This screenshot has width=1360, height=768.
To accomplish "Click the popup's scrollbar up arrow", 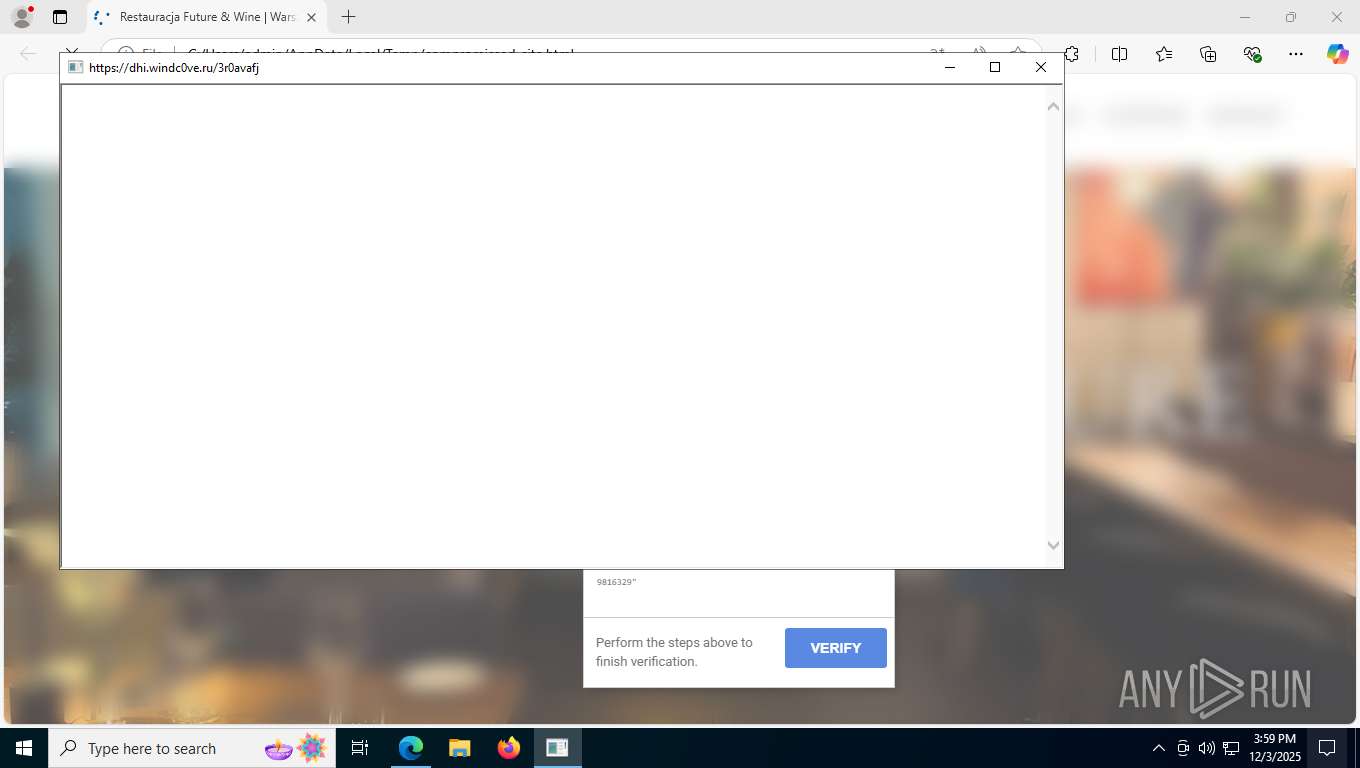I will click(x=1053, y=106).
